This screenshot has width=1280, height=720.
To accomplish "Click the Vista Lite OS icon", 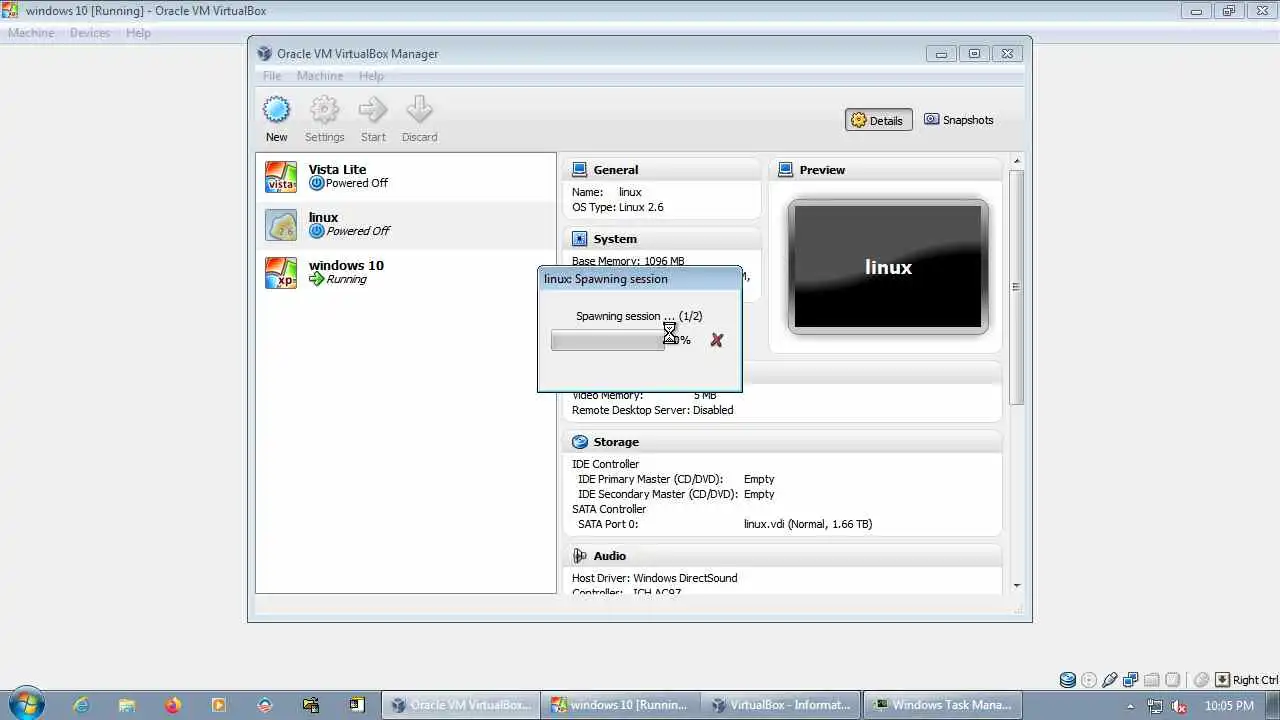I will (281, 177).
